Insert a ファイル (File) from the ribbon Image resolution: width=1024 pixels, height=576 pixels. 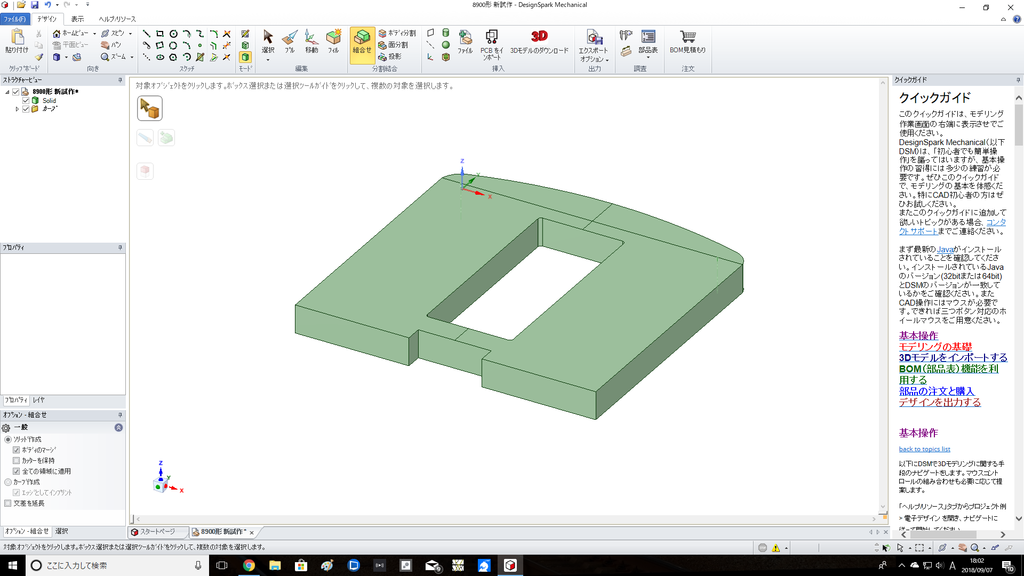click(465, 41)
